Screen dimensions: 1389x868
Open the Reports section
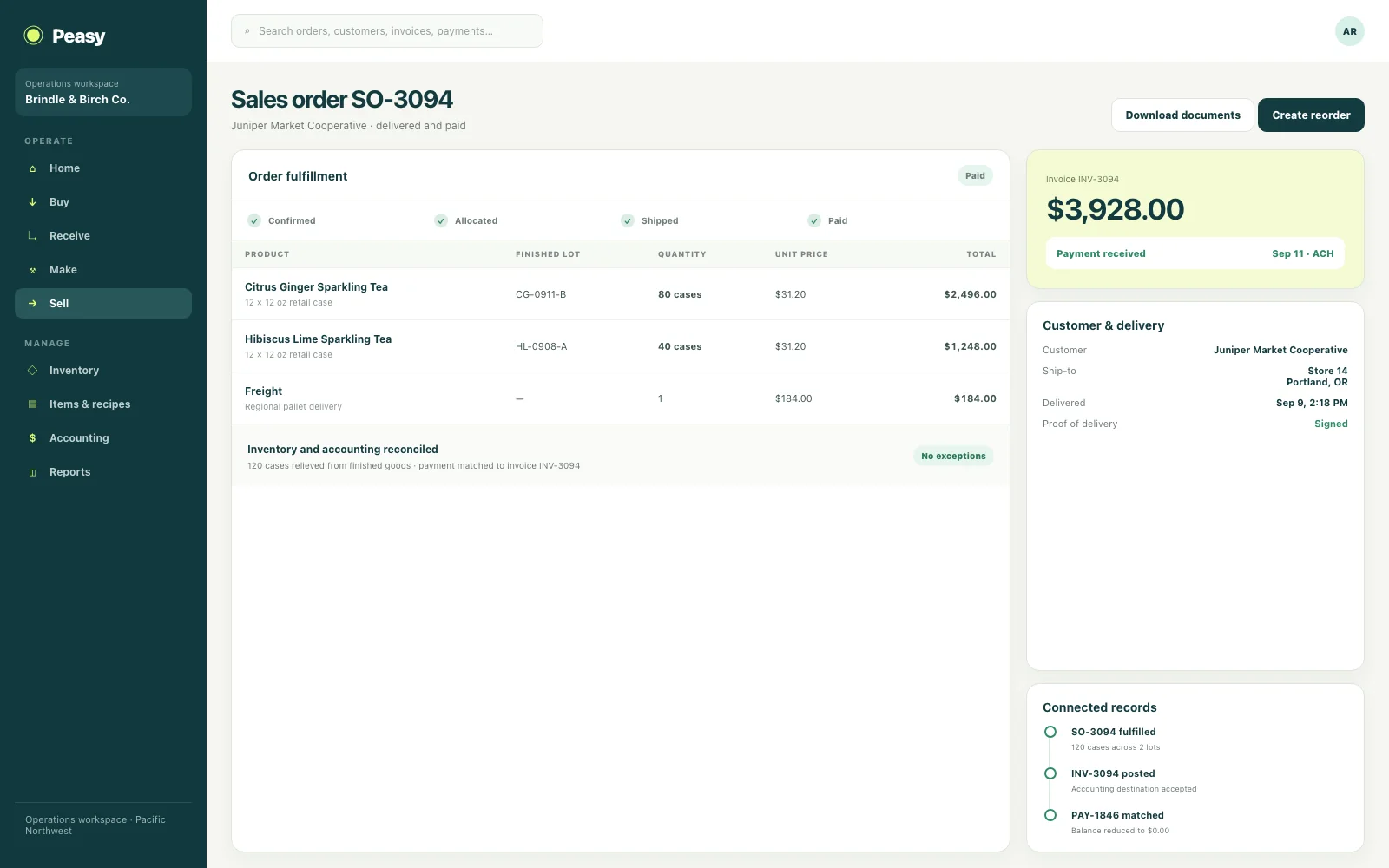(103, 472)
